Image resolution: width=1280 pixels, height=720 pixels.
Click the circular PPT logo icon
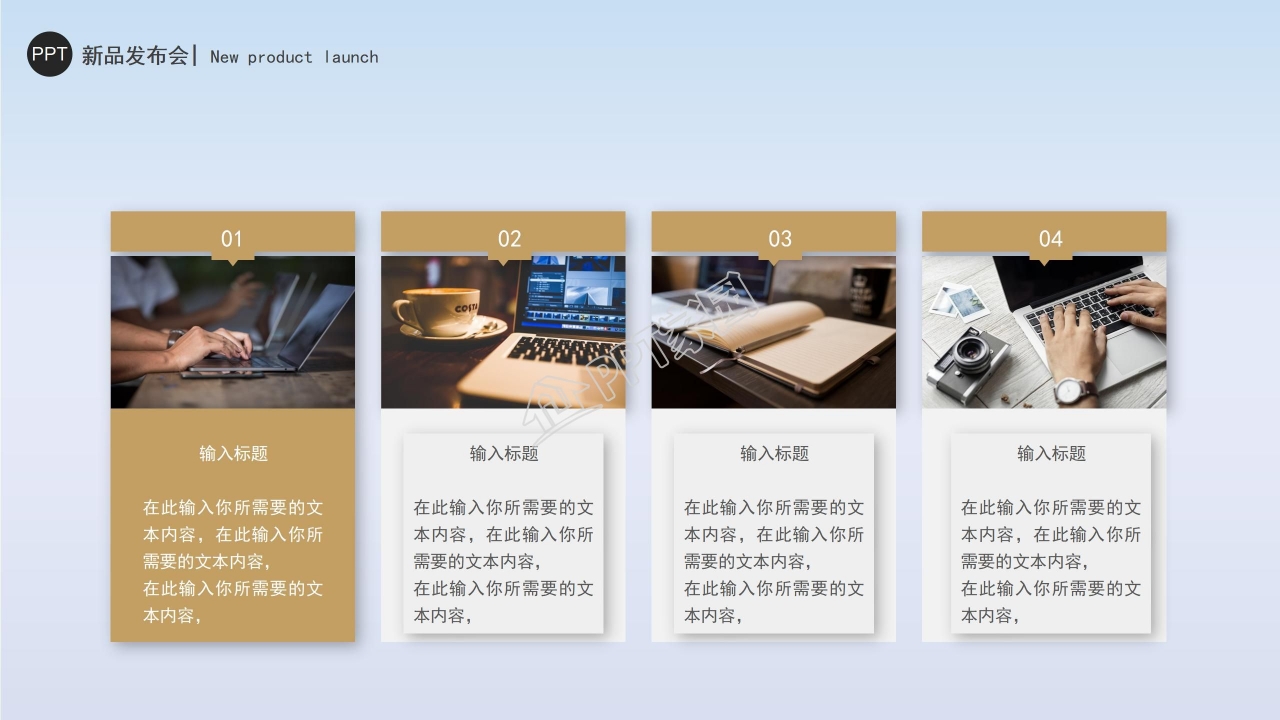[x=48, y=55]
